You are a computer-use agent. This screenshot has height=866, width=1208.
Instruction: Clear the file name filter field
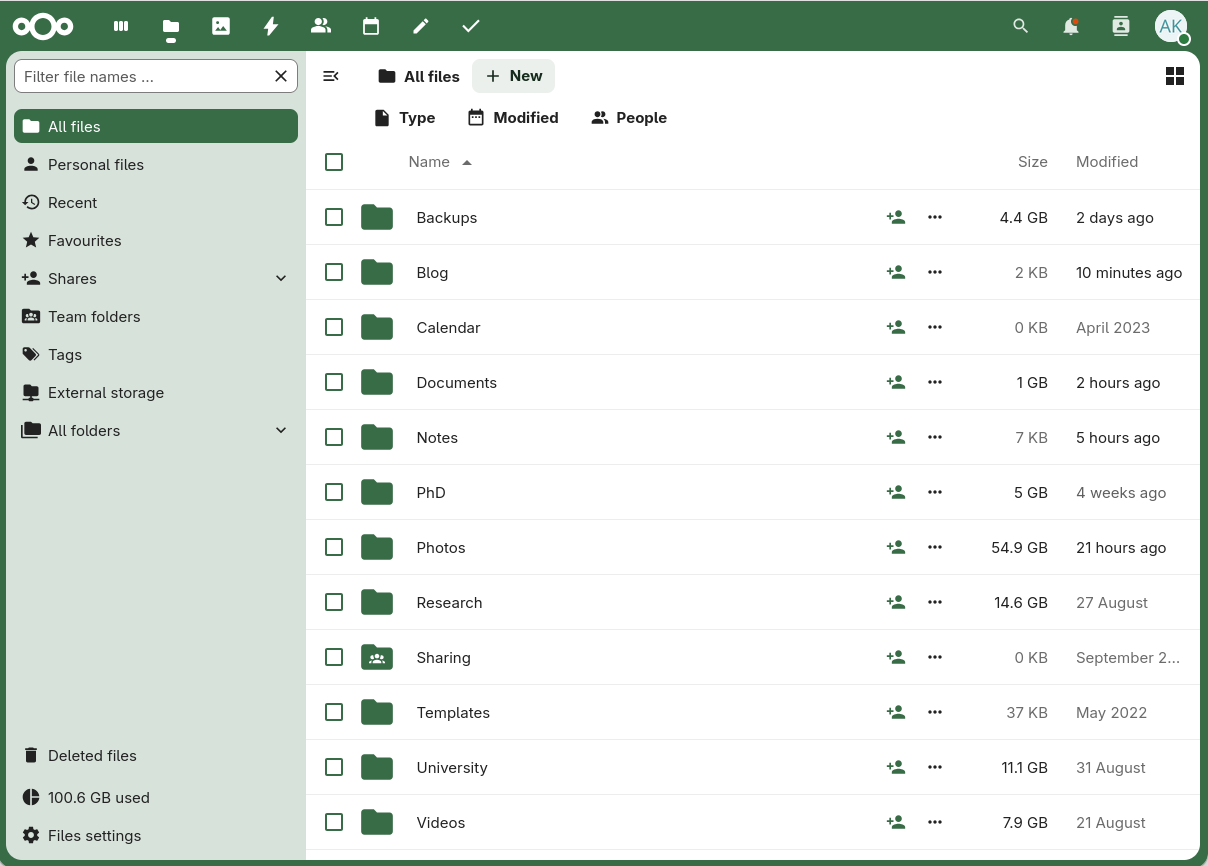click(x=282, y=75)
